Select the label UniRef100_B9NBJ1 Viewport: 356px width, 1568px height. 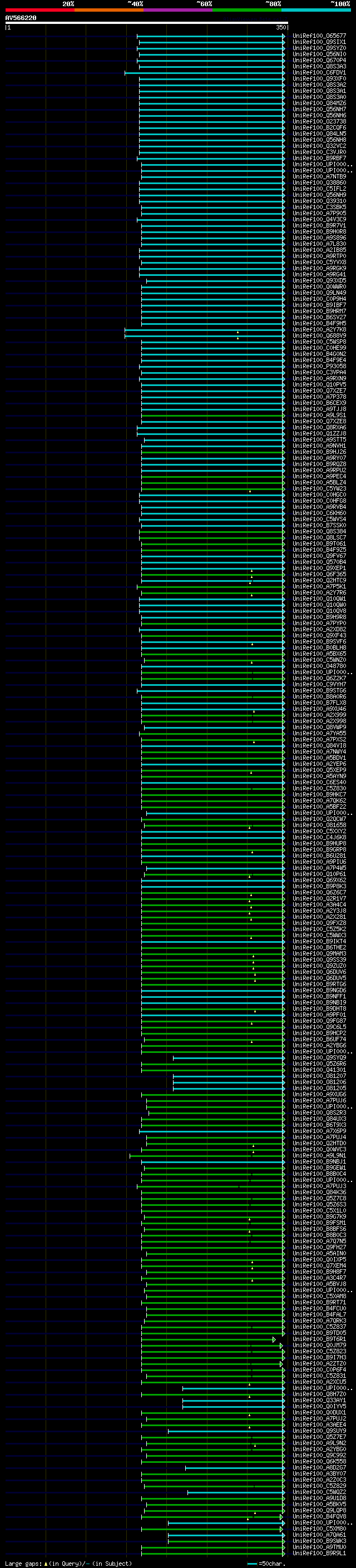click(319, 1162)
